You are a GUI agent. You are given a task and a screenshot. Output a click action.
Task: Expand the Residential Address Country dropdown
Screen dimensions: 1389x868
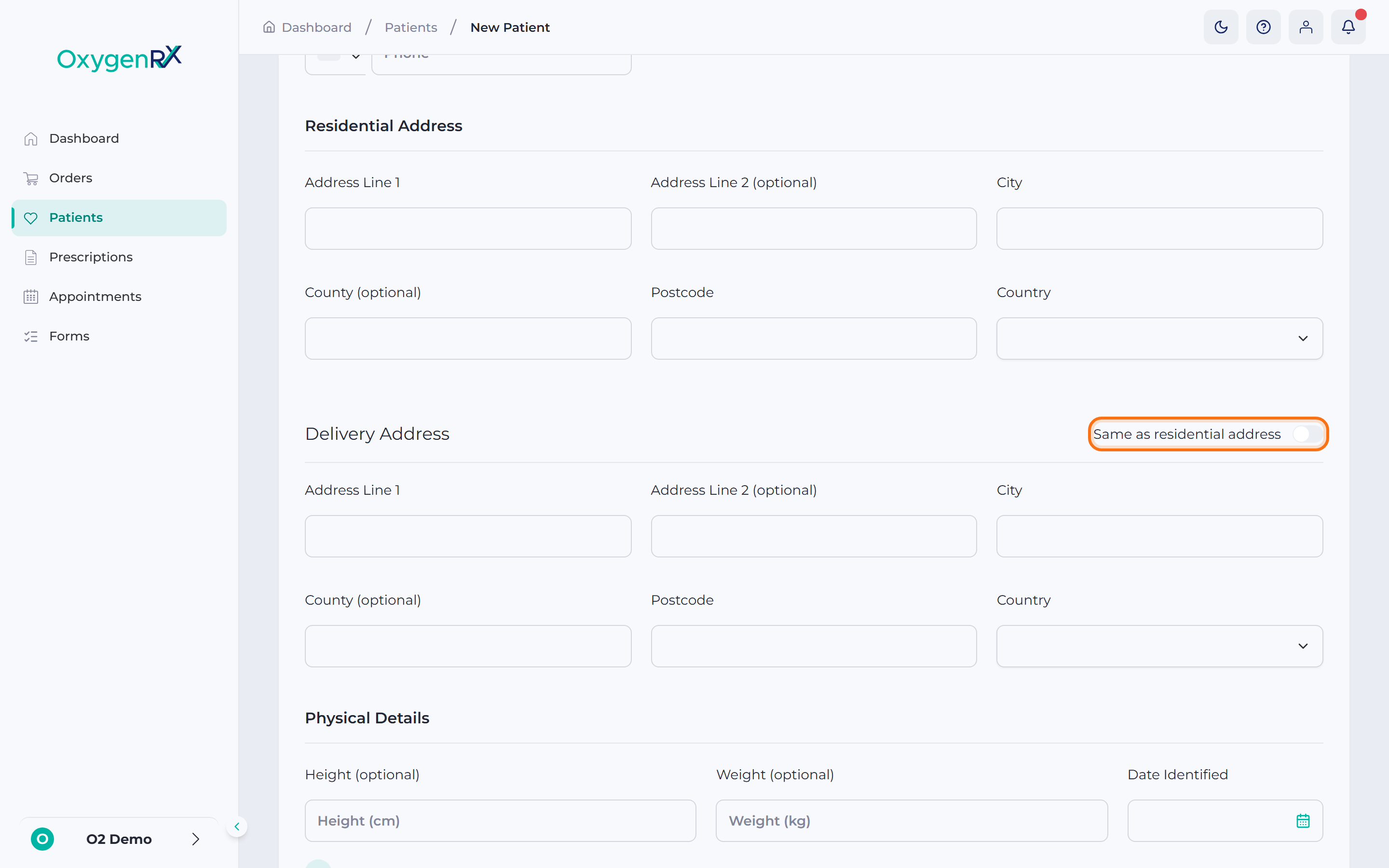tap(1159, 339)
